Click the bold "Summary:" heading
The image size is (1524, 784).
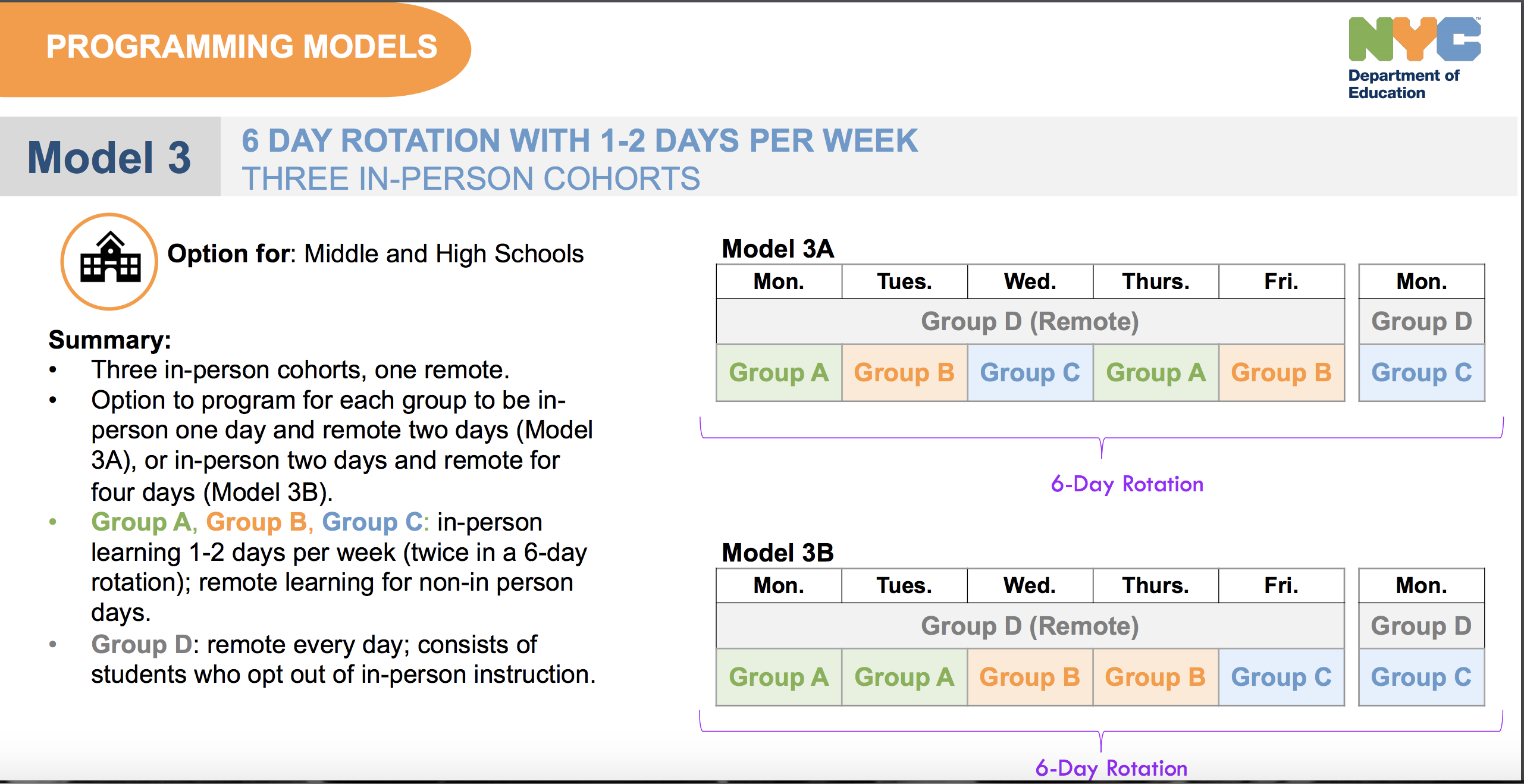point(109,340)
